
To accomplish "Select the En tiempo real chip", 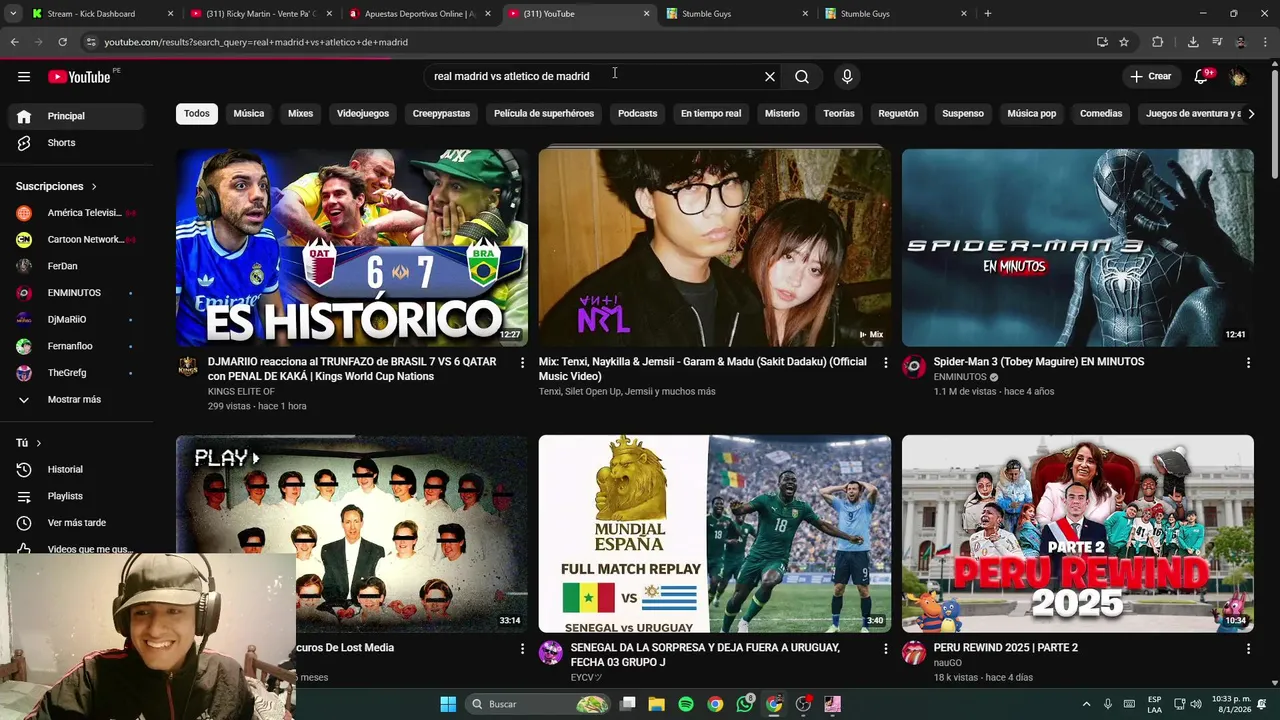I will pos(711,113).
